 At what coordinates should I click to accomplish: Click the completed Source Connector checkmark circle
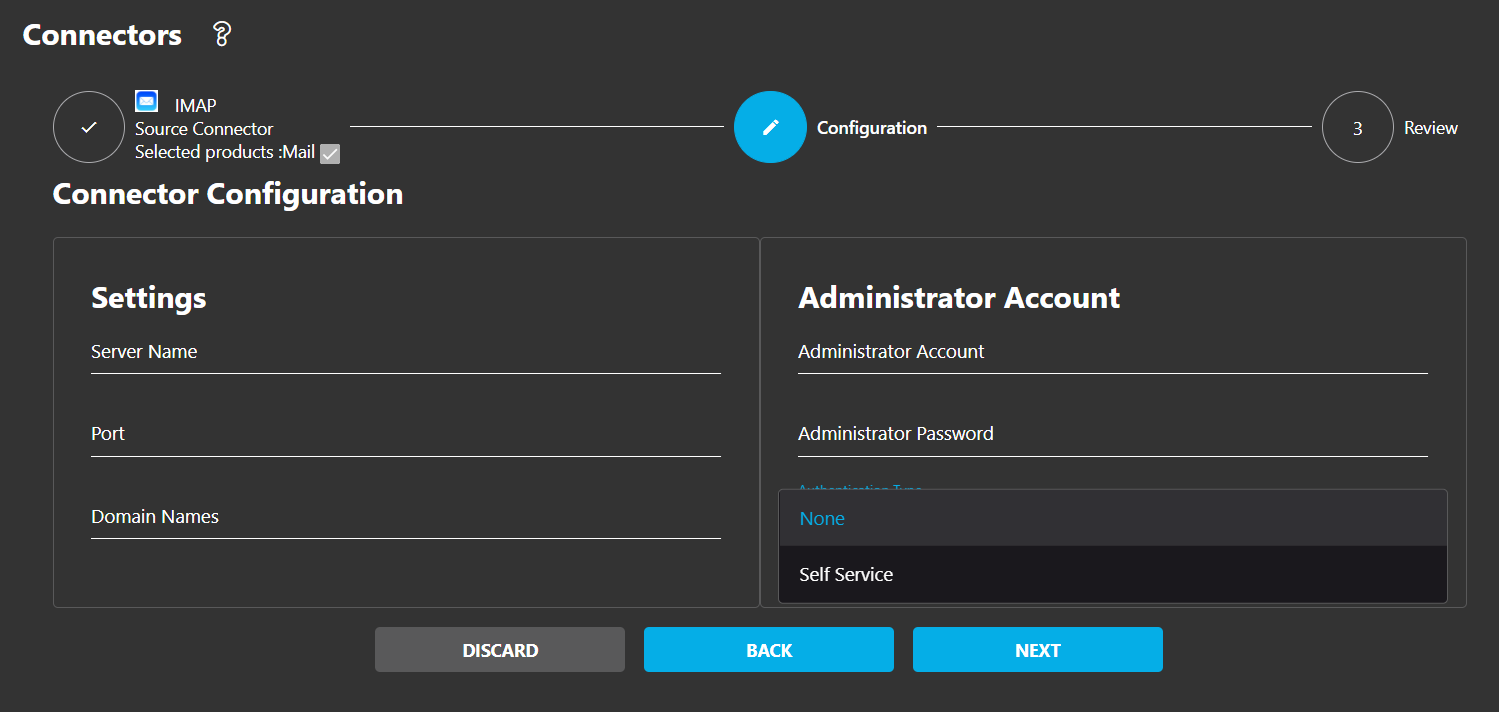[88, 127]
